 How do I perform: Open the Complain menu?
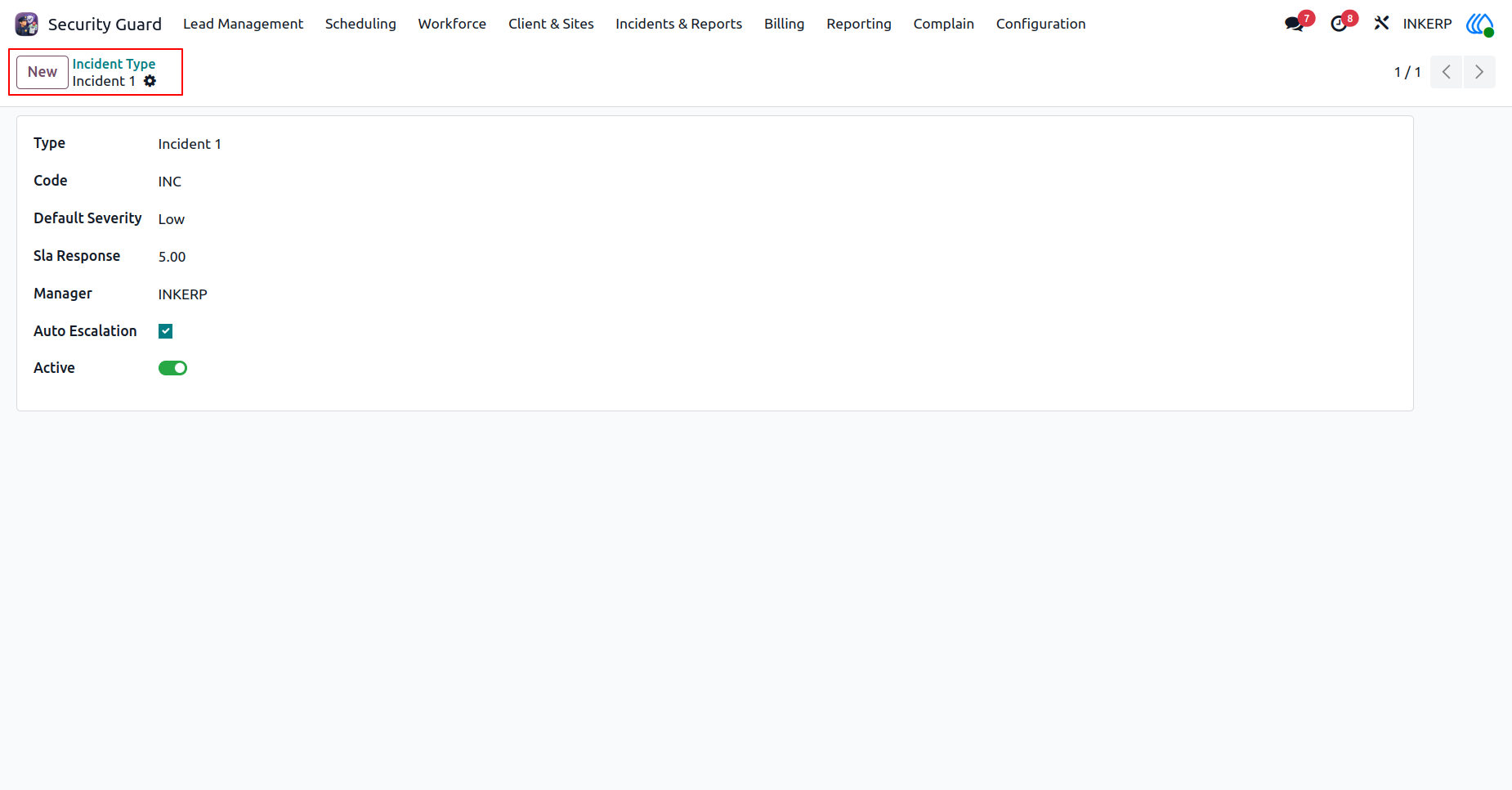(943, 24)
